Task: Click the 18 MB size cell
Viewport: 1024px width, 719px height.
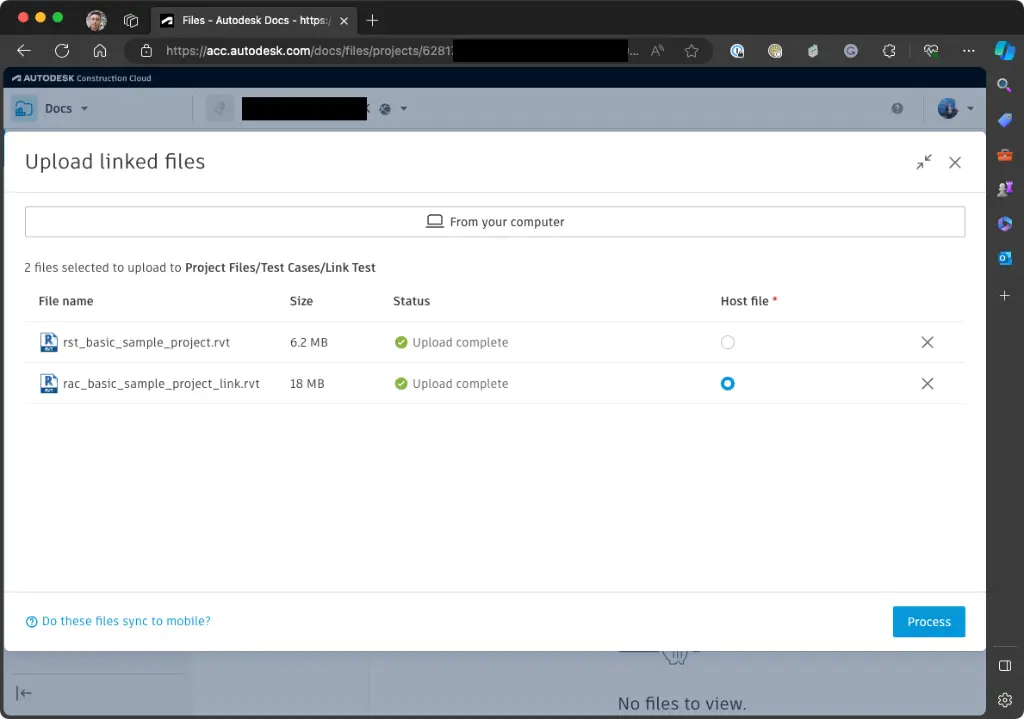Action: [x=307, y=383]
